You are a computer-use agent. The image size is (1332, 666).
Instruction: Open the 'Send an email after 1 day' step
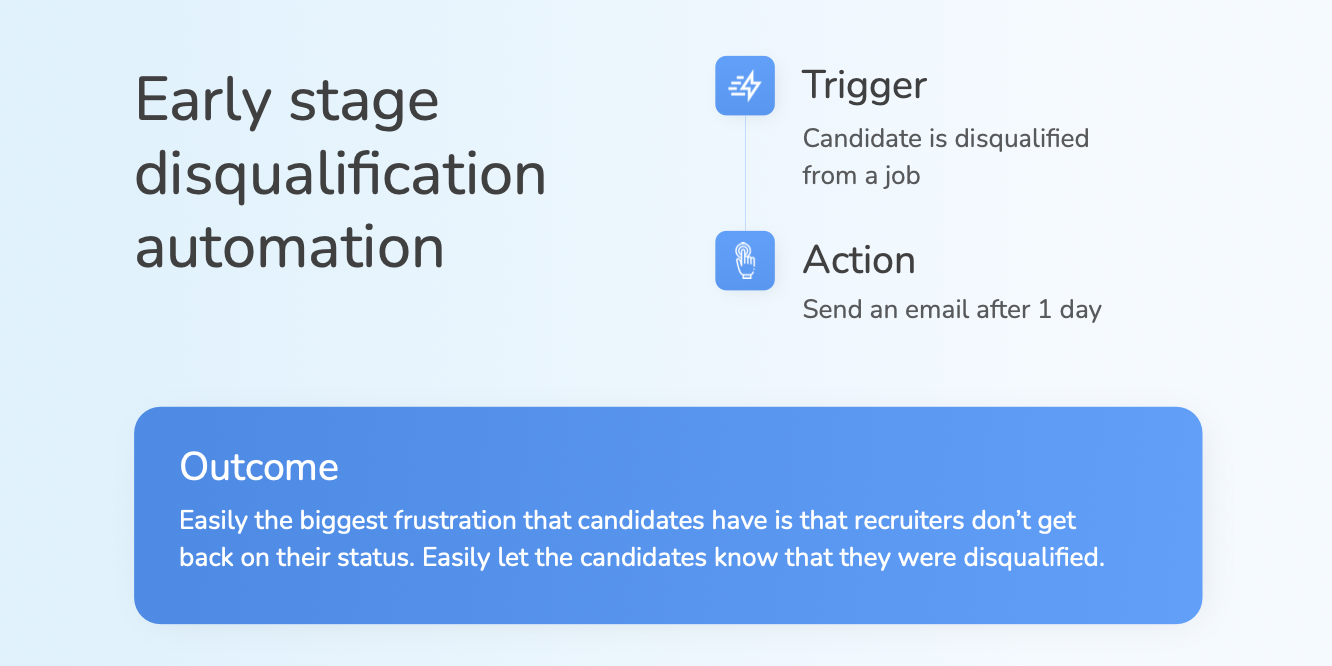coord(951,310)
